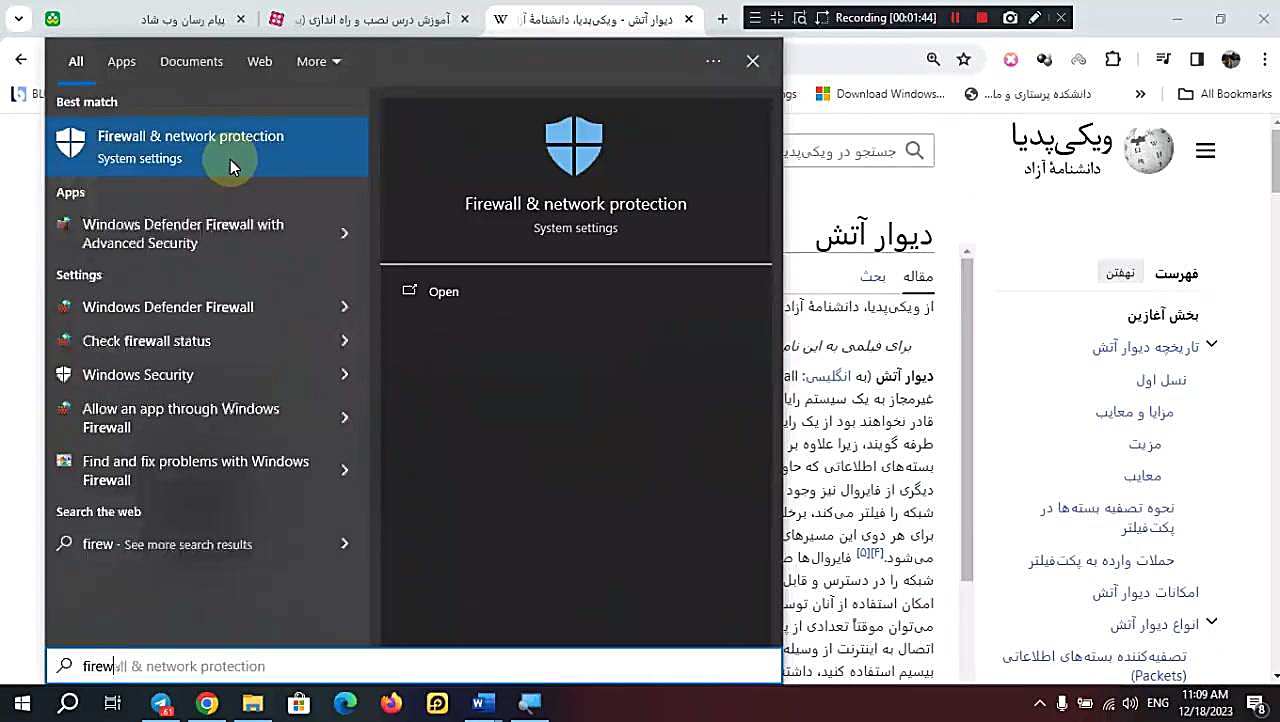Screen dimensions: 1280x722
Task: Expand Check firewall status chevron
Action: (x=344, y=341)
